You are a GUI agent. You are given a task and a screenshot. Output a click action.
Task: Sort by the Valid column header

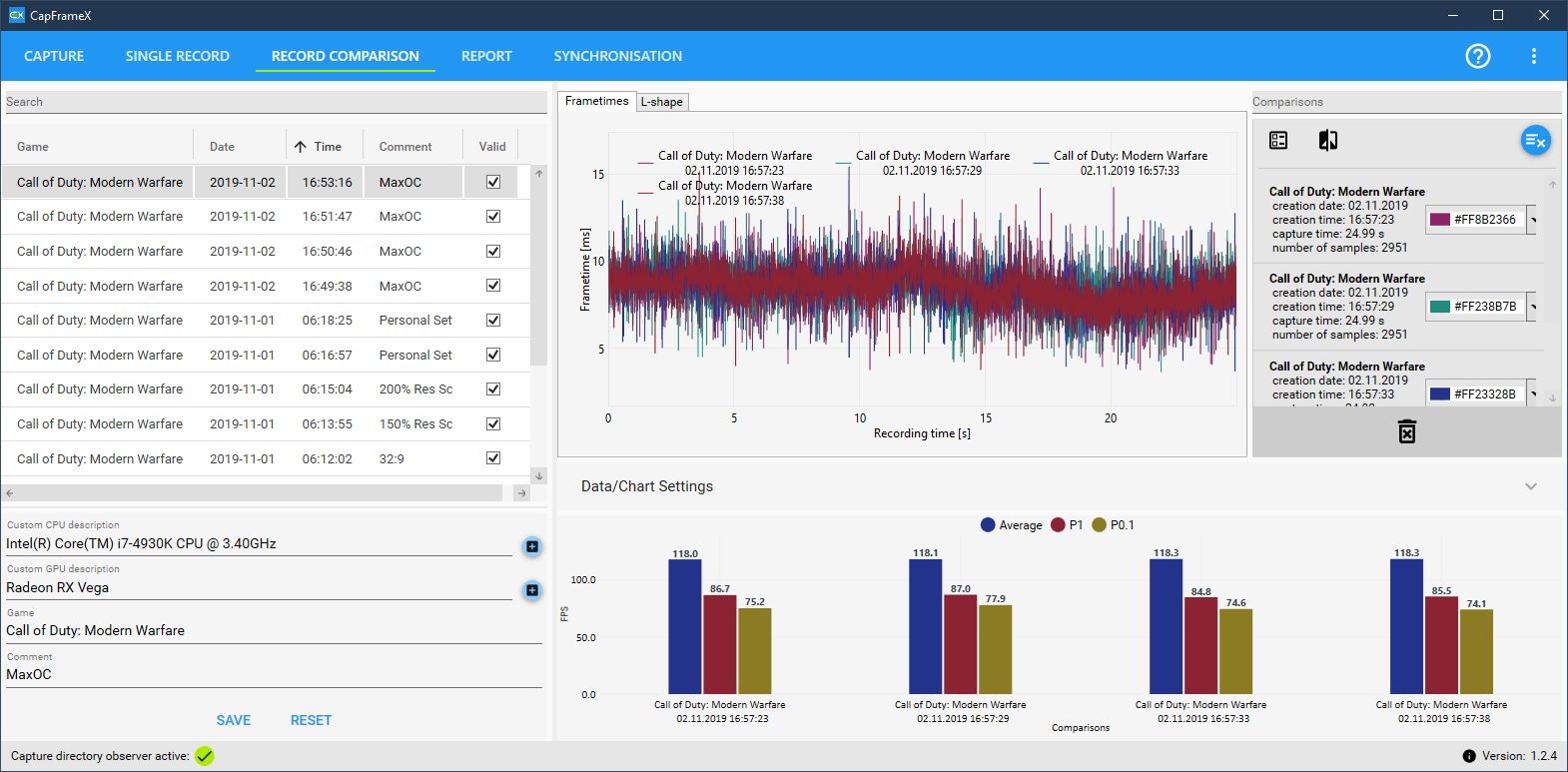click(x=492, y=147)
